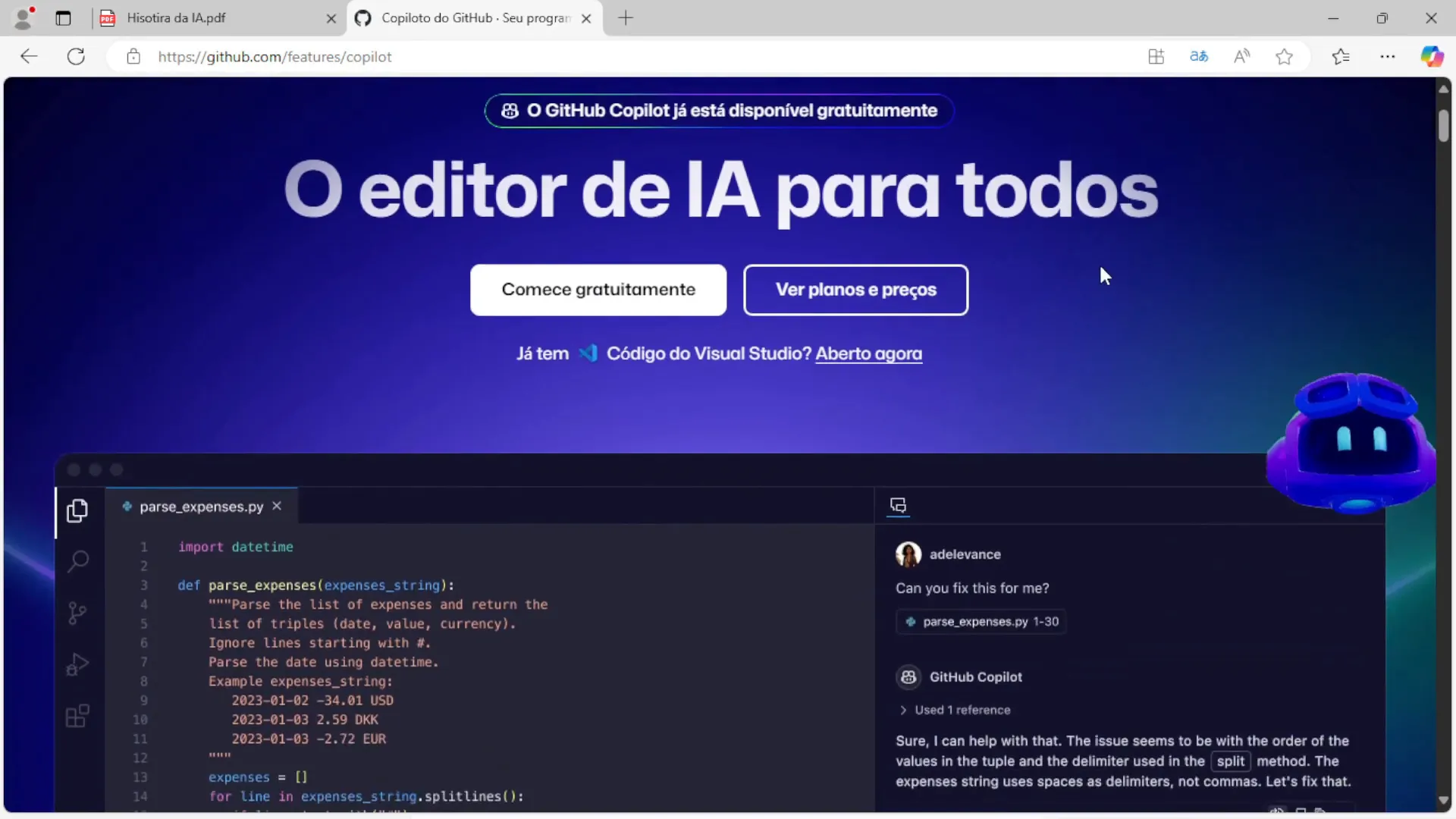1456x819 pixels.
Task: Open the browser Settings and more menu
Action: (1388, 56)
